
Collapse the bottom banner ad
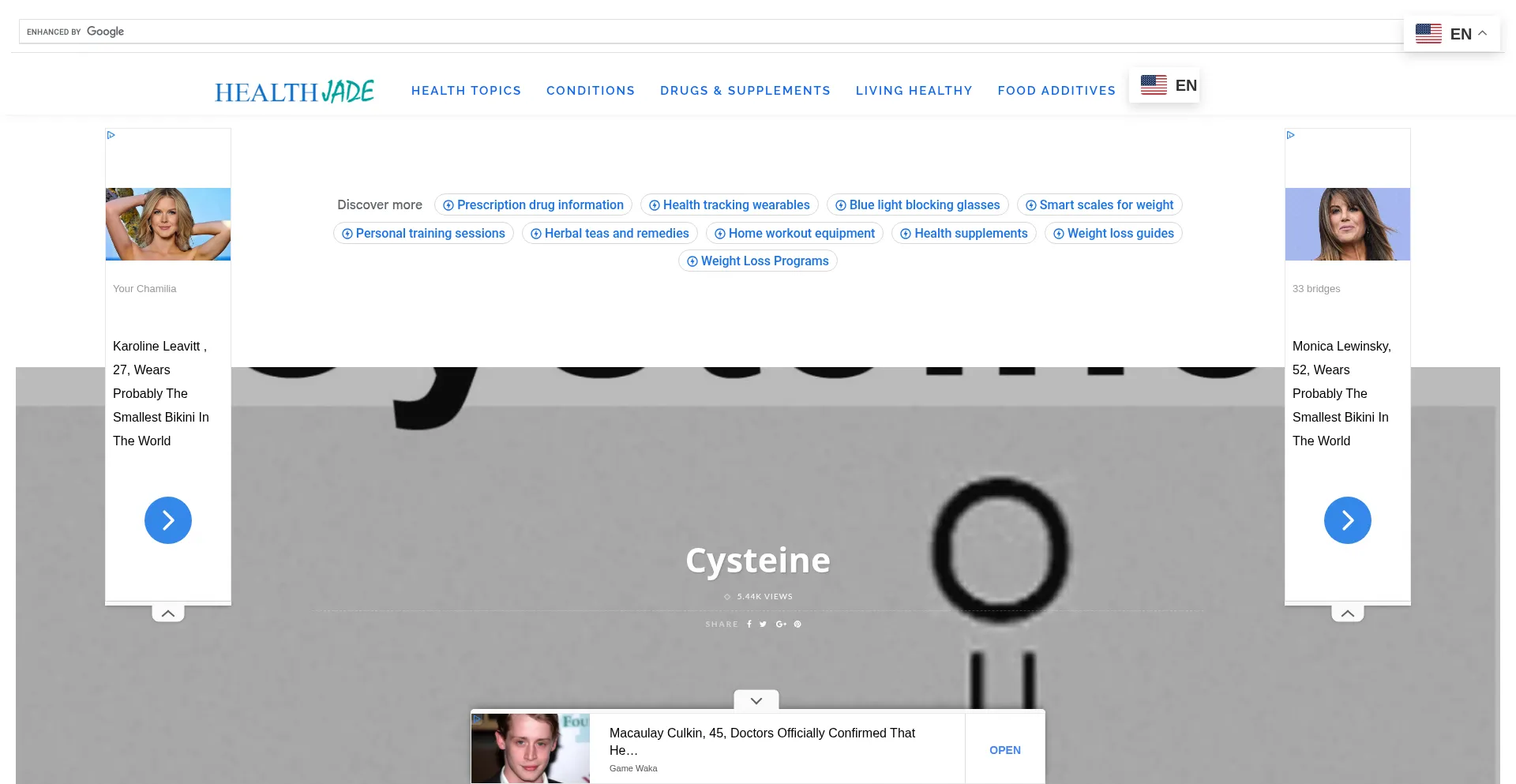click(756, 700)
